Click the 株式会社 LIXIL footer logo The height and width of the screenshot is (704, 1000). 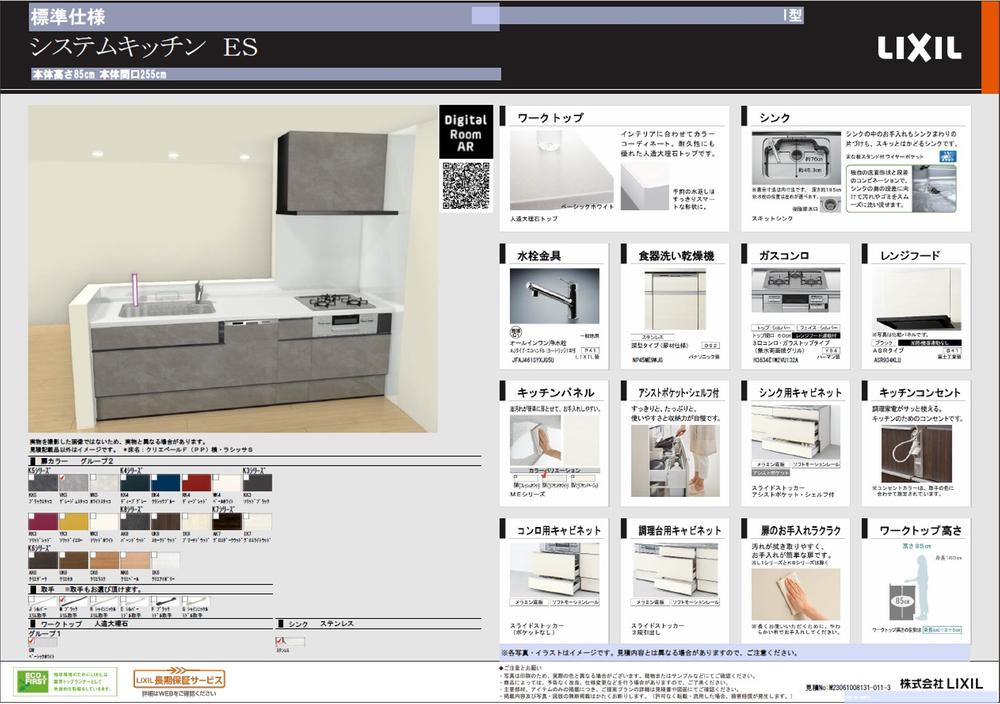tap(941, 684)
